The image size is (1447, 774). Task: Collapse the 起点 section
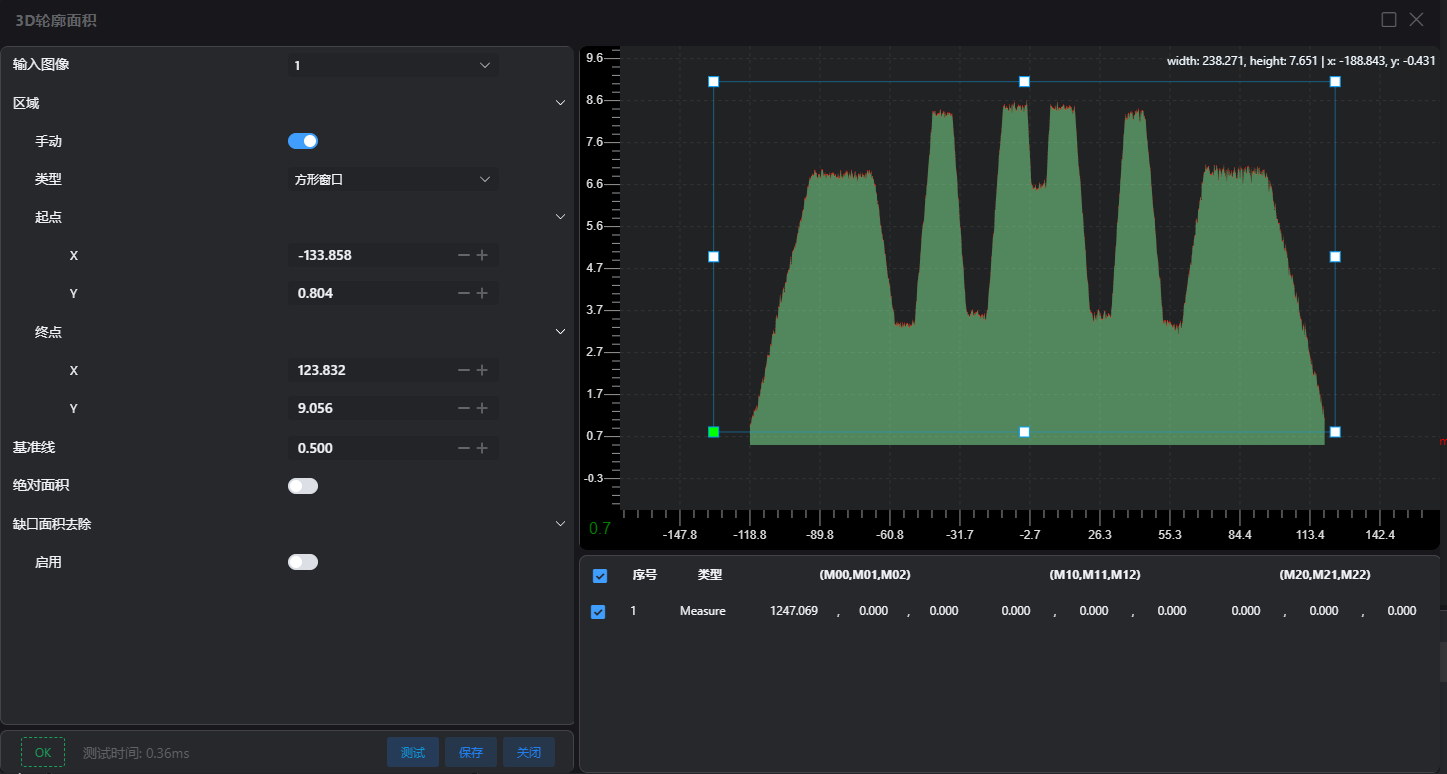point(560,217)
